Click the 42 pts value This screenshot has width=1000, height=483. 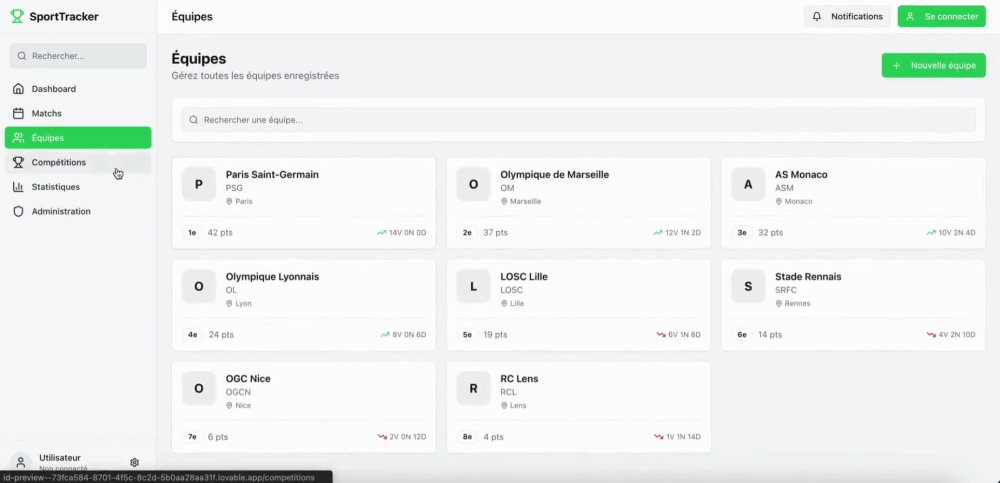pyautogui.click(x=220, y=233)
